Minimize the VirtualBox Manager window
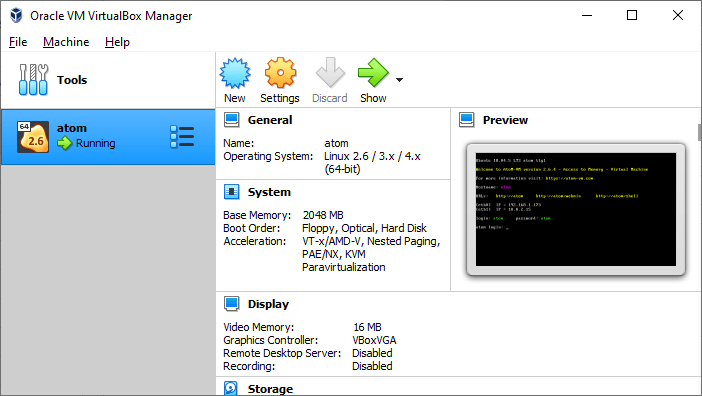702x396 pixels. tap(587, 15)
